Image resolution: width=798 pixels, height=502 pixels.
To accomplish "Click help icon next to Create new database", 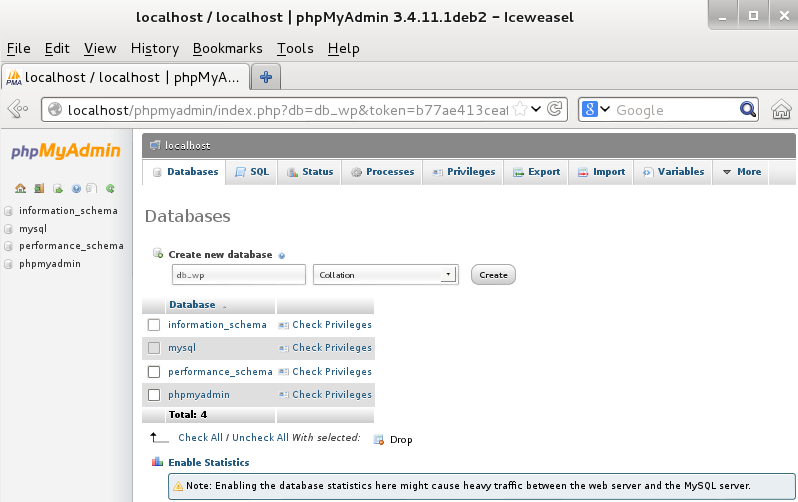I will pos(282,256).
